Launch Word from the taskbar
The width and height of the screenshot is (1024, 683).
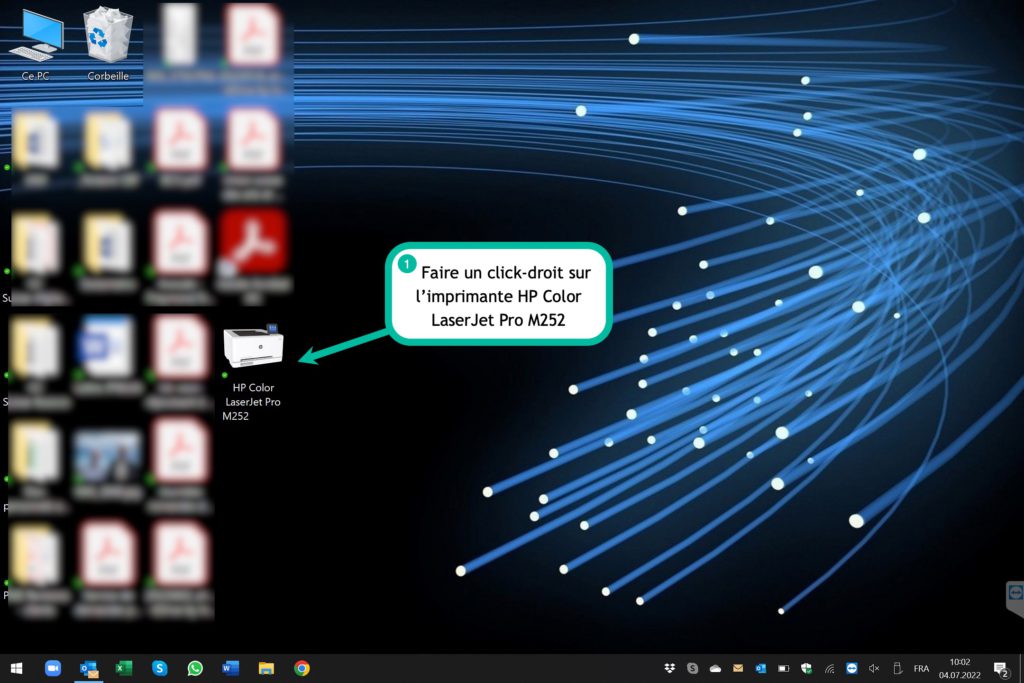231,668
